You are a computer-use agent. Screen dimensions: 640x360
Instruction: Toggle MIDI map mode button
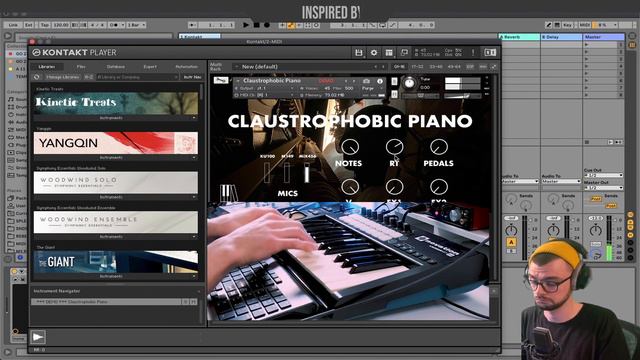[584, 25]
